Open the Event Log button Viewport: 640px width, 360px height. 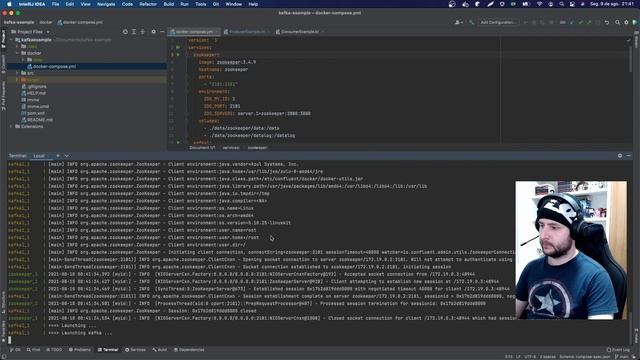click(x=618, y=350)
